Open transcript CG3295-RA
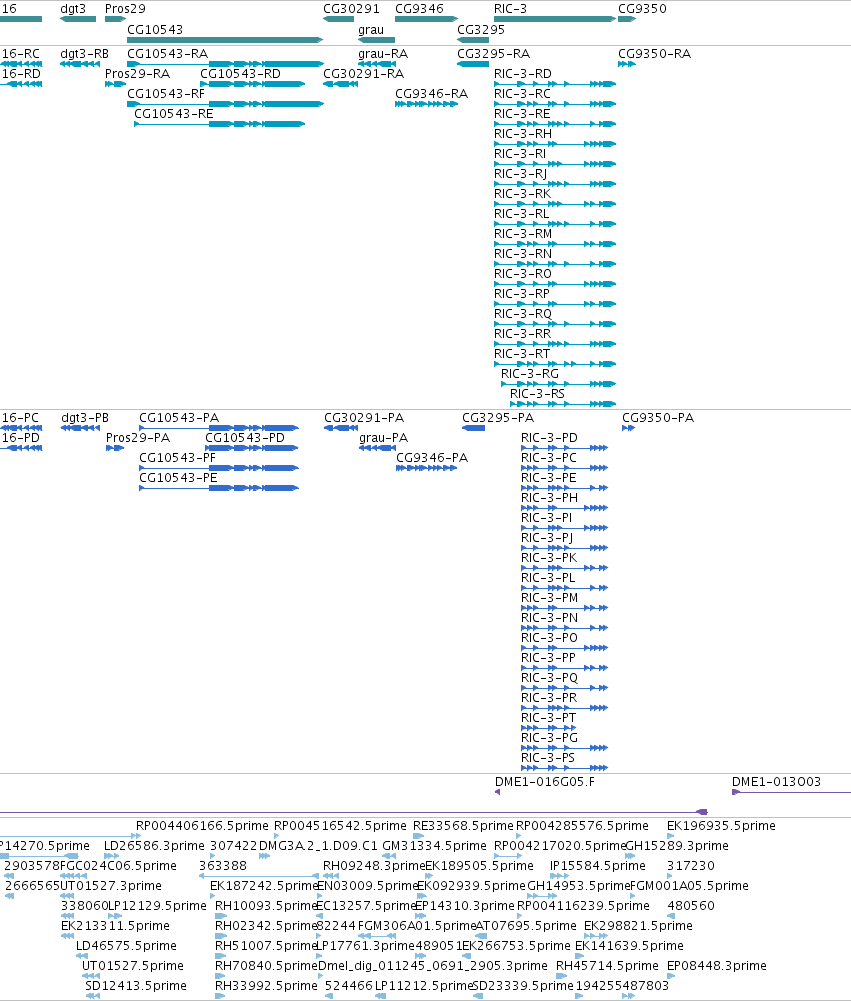Screen dimensions: 851x1001 click(x=493, y=54)
